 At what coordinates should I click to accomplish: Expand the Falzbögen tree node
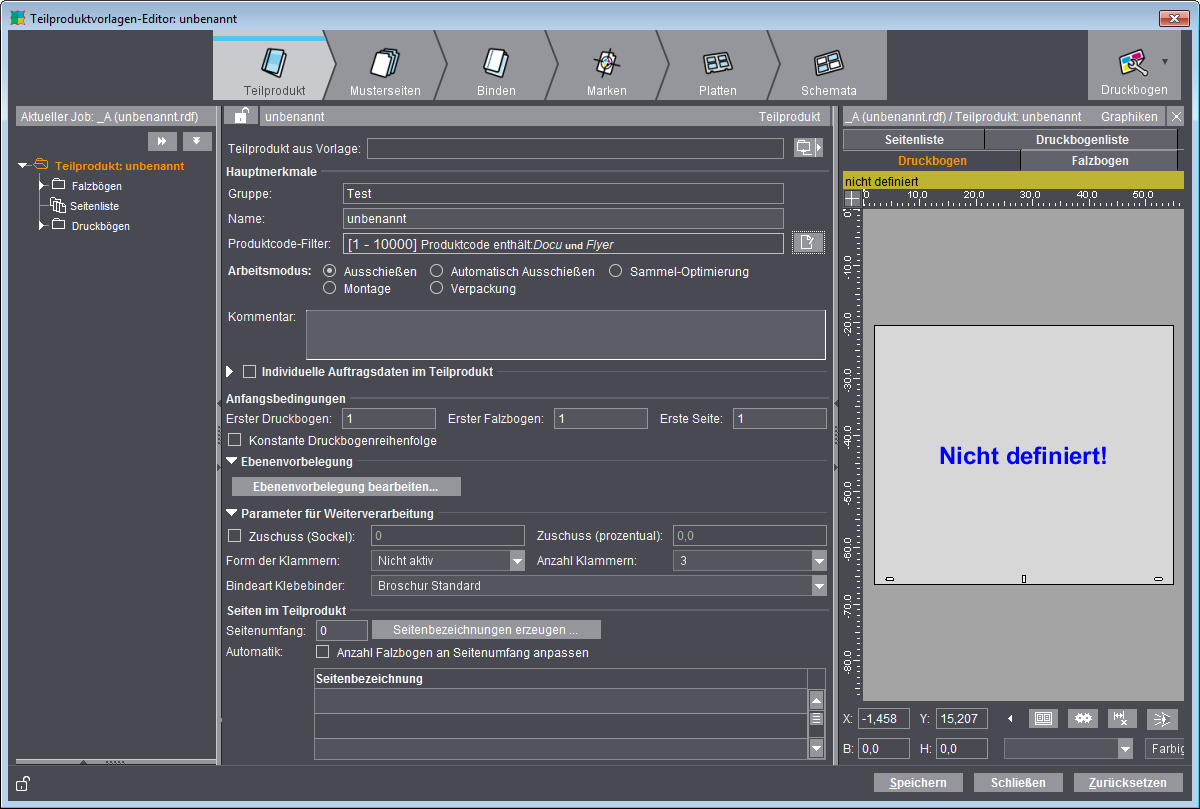pos(42,185)
